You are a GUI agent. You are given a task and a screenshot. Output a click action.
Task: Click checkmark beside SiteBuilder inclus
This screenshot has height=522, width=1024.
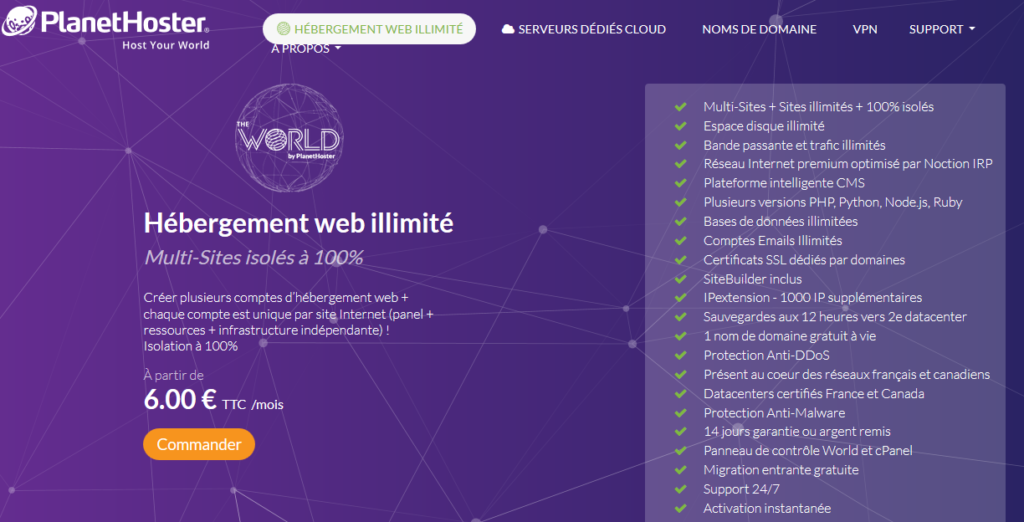pos(680,279)
